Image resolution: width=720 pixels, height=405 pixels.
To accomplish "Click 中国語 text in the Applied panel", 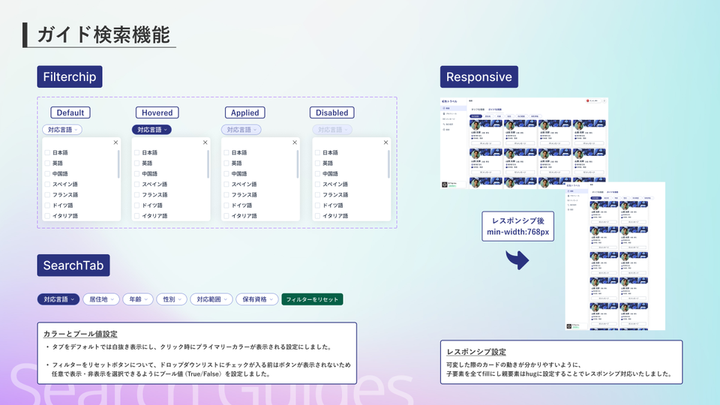I will tap(239, 174).
